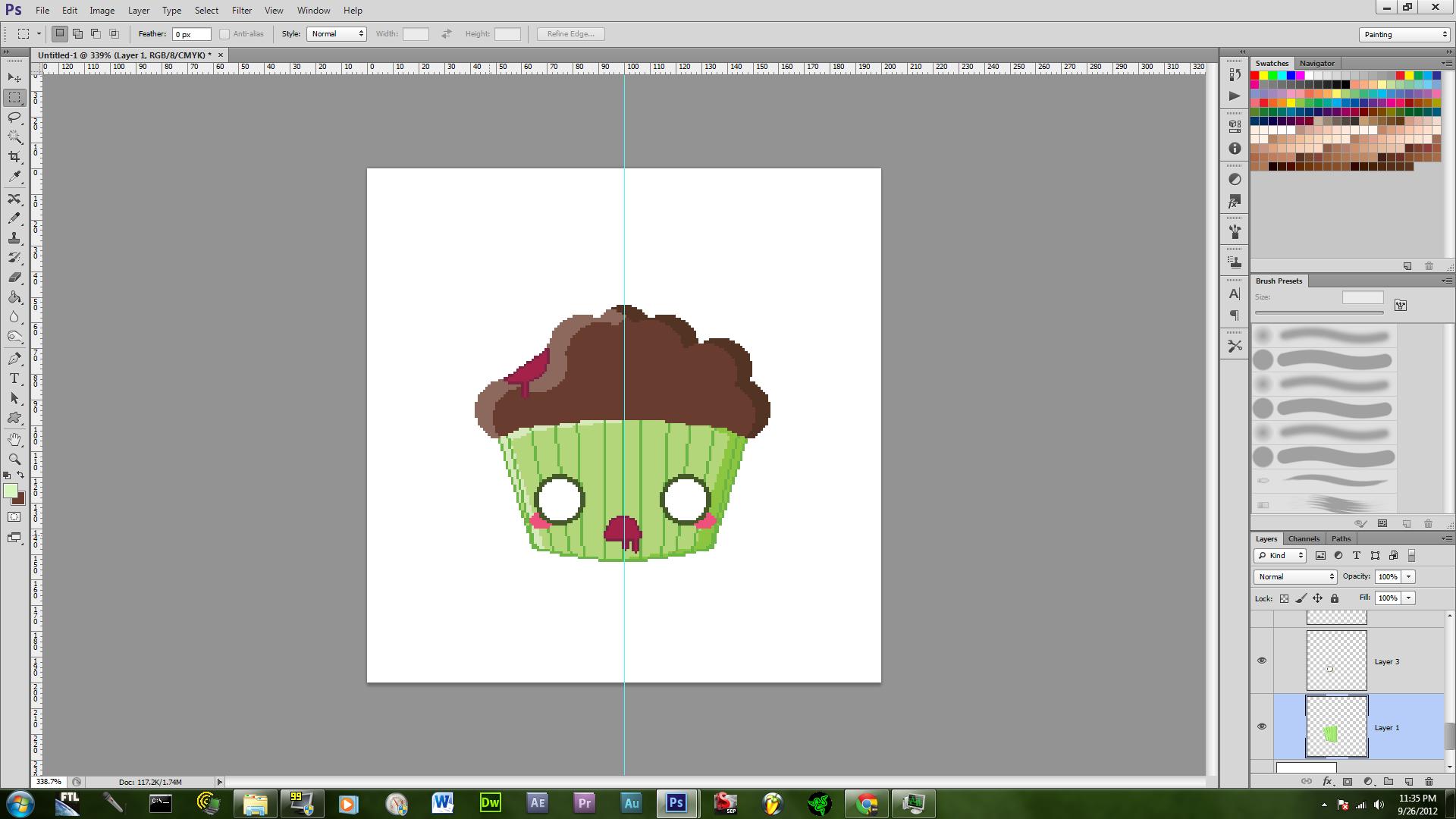Switch to the Channels tab
Image resolution: width=1456 pixels, height=819 pixels.
coord(1304,538)
